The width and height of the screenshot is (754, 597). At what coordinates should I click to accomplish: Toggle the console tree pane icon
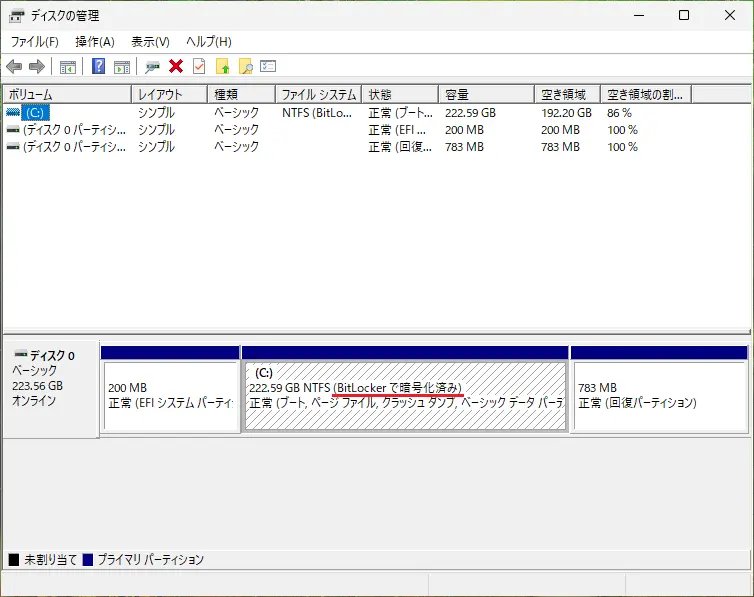pos(68,67)
